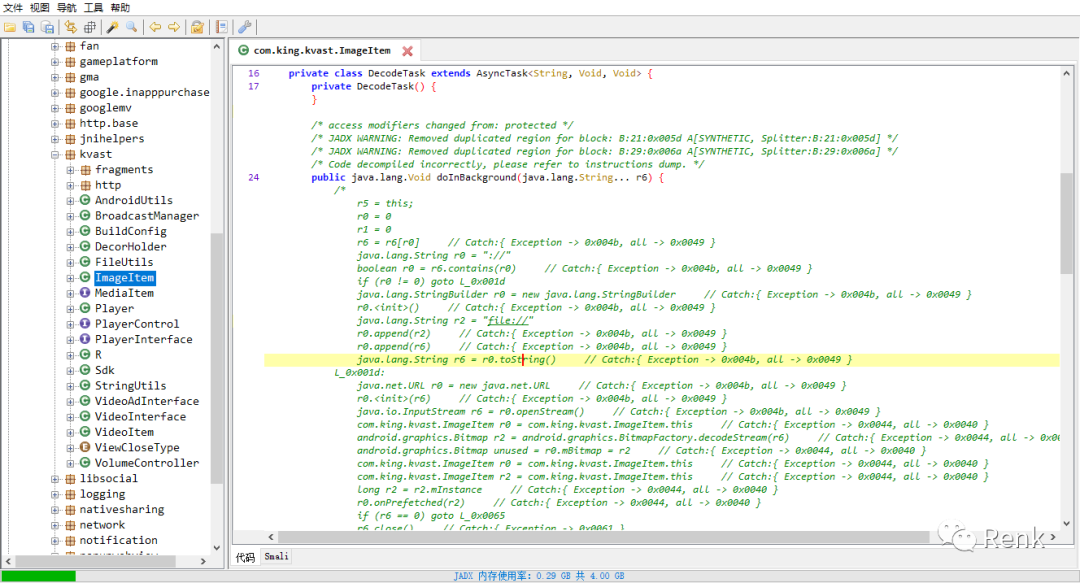Image resolution: width=1080 pixels, height=583 pixels.
Task: Select the nativesharing package
Action: coord(122,509)
